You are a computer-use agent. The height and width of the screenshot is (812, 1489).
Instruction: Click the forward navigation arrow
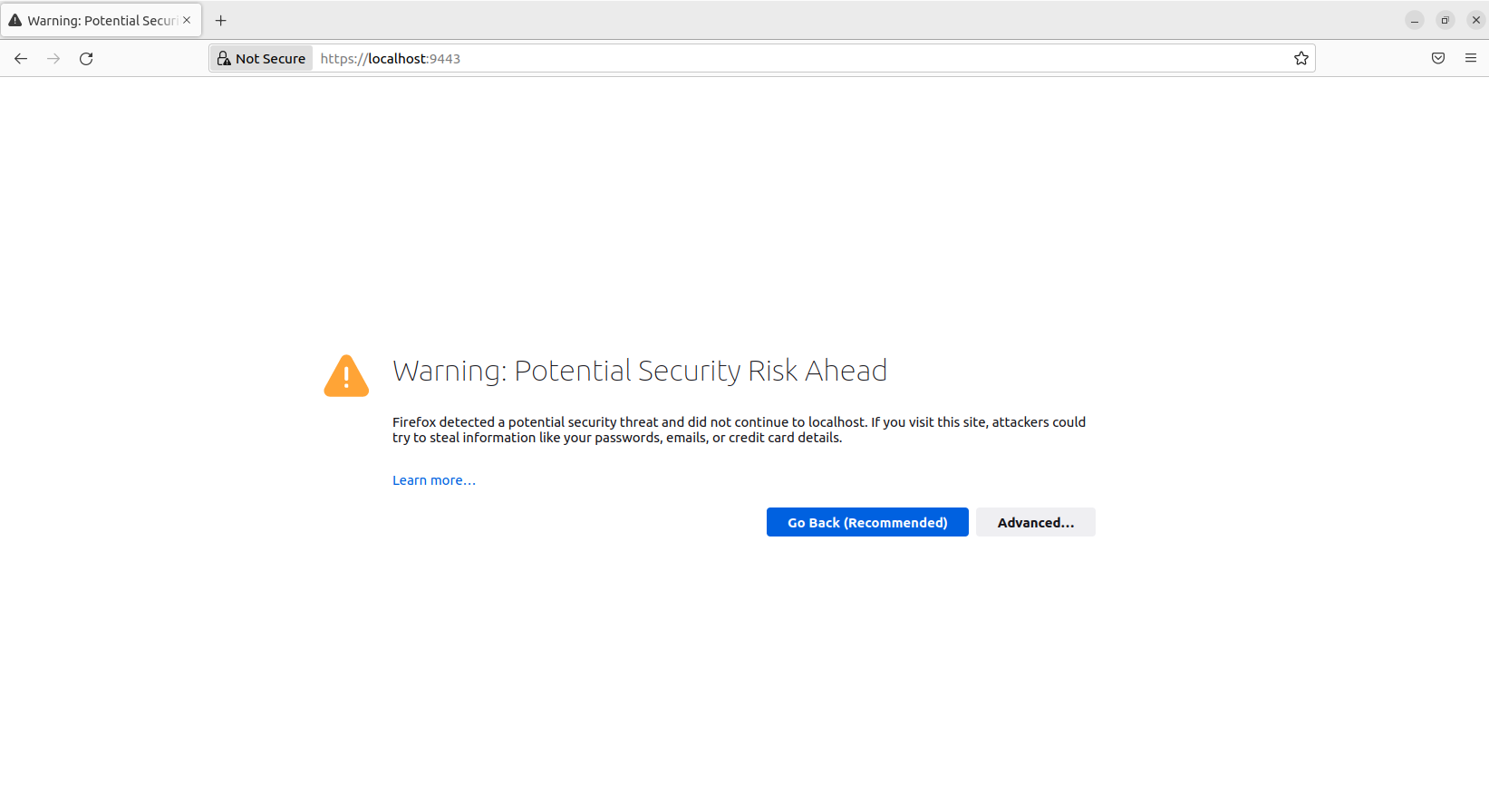click(53, 58)
